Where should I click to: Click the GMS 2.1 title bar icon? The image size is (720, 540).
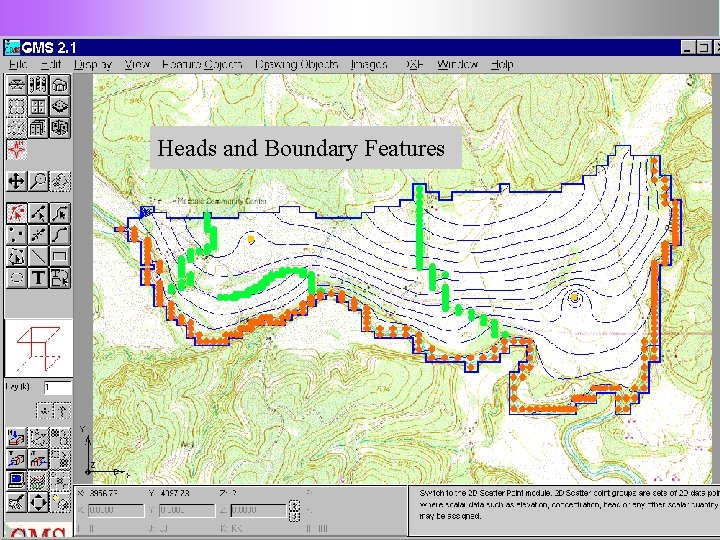[x=12, y=47]
